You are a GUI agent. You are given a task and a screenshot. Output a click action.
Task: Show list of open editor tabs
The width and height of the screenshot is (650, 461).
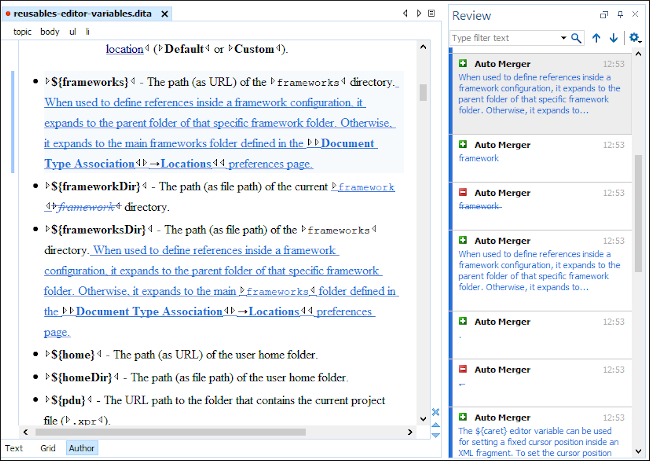point(432,14)
